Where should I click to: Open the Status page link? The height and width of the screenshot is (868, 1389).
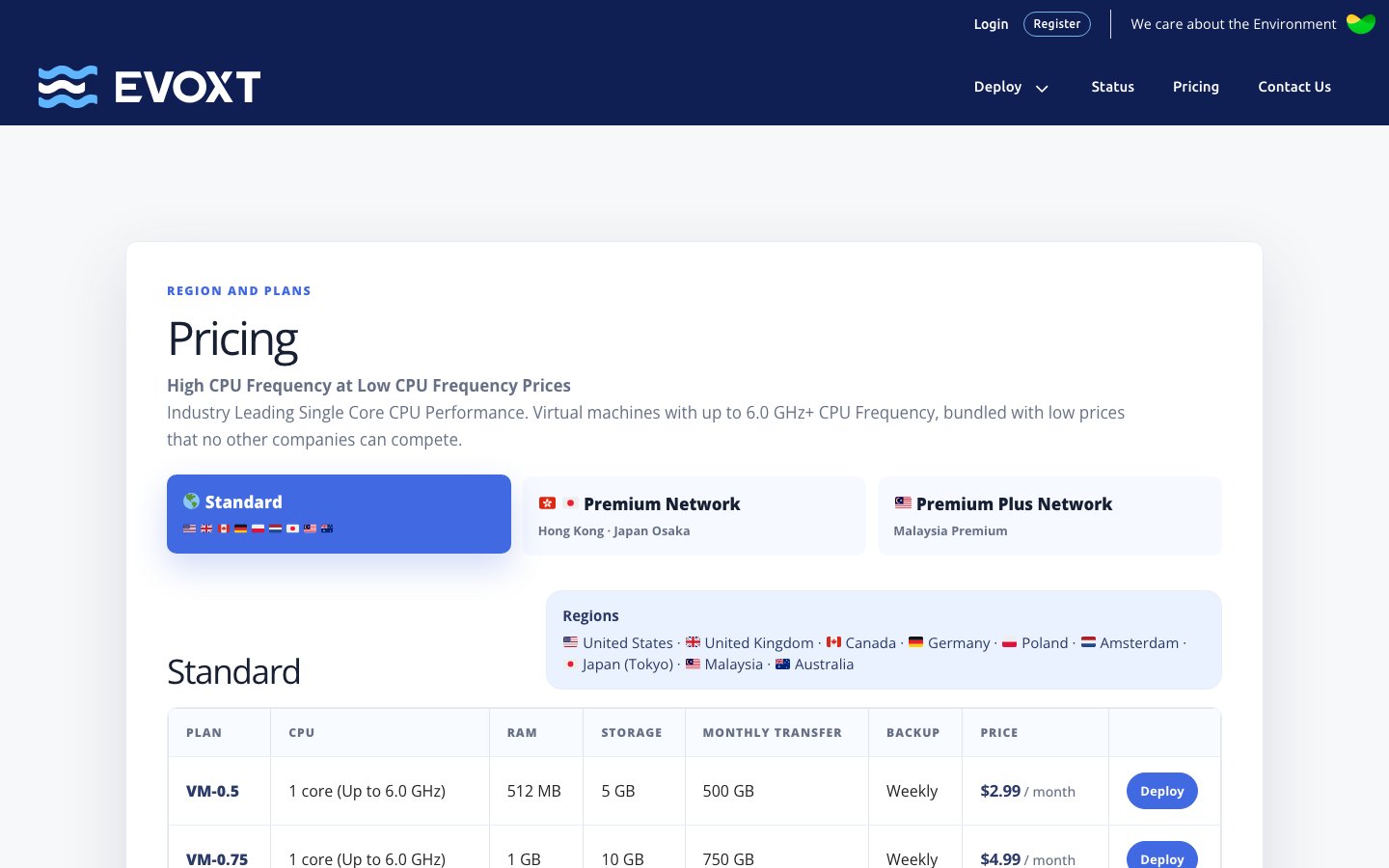click(1112, 87)
